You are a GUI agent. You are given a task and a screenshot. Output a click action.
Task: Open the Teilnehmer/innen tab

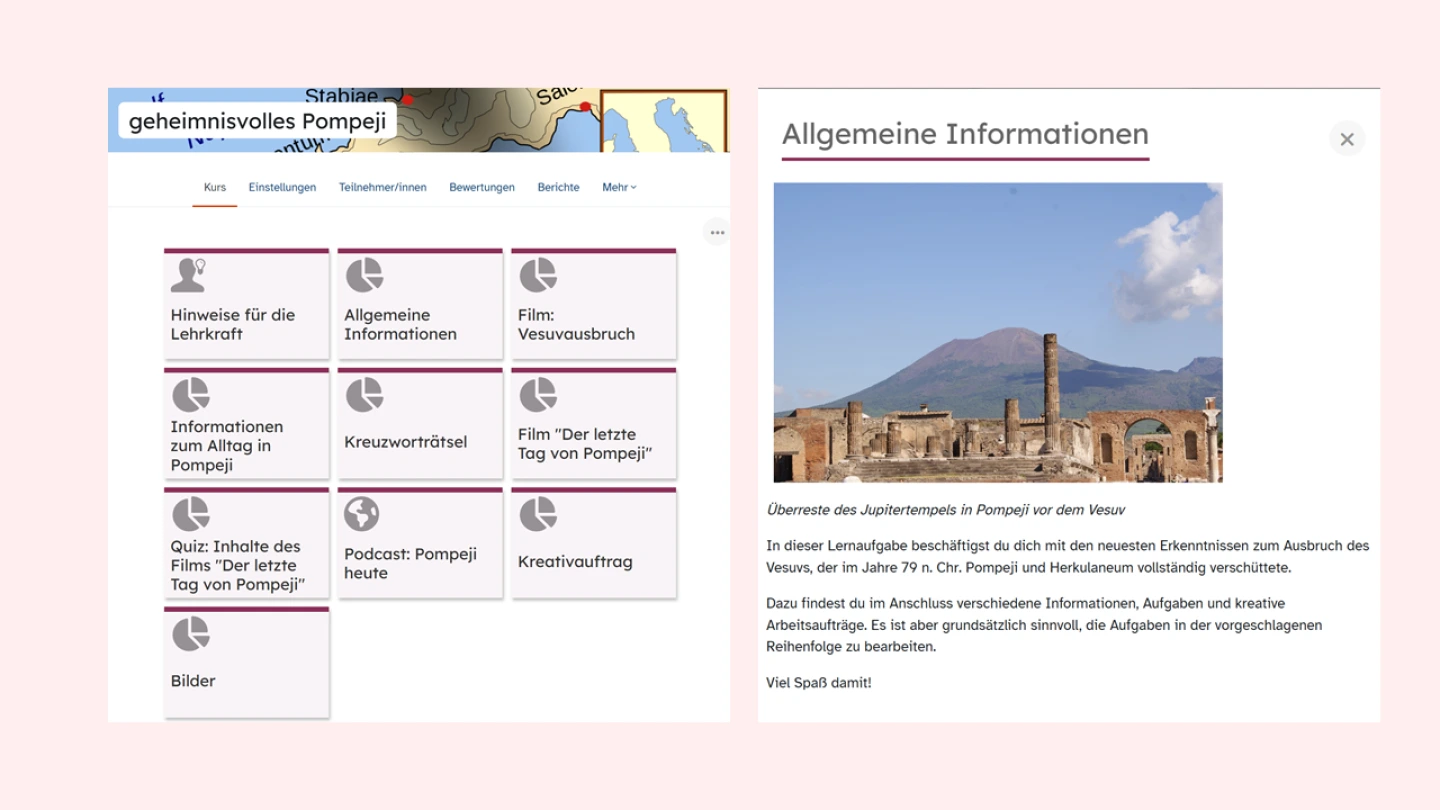(x=382, y=187)
